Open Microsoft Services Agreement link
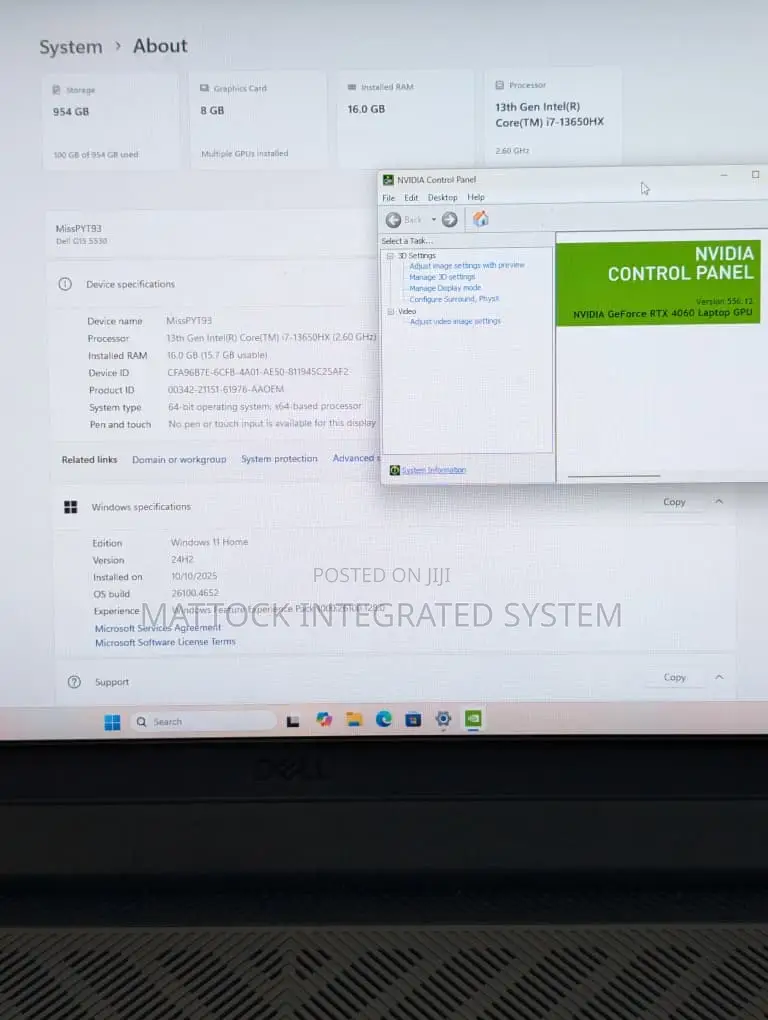The height and width of the screenshot is (1020, 768). (158, 628)
